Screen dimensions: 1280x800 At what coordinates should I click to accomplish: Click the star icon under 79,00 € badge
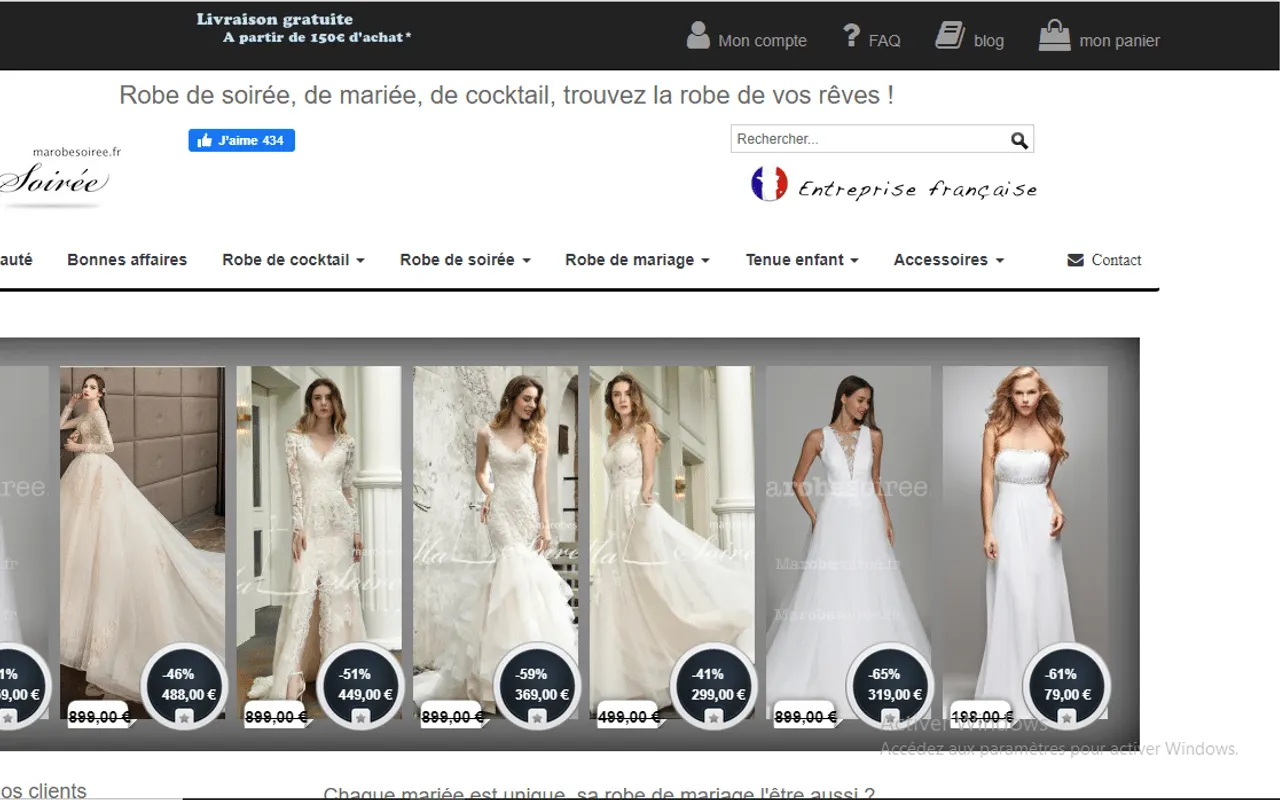(1066, 717)
